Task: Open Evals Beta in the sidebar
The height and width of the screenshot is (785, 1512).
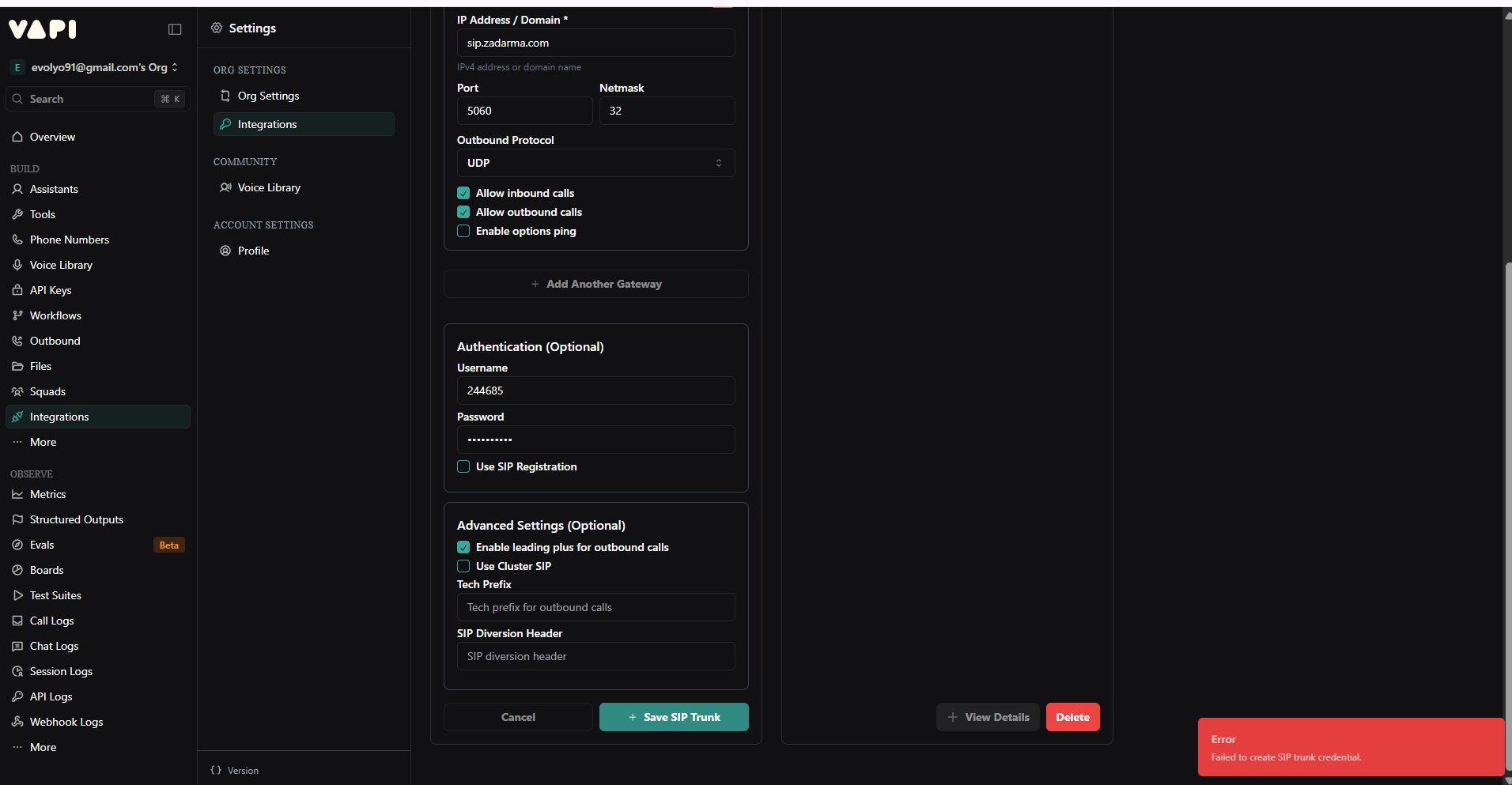Action: pyautogui.click(x=98, y=545)
